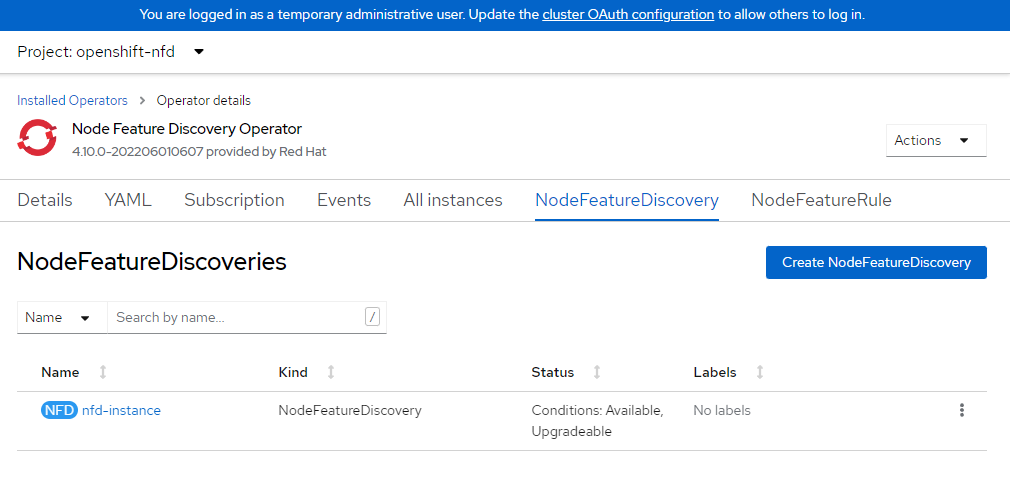Screen dimensions: 1010x488
Task: Switch to the YAML tab
Action: tap(128, 200)
